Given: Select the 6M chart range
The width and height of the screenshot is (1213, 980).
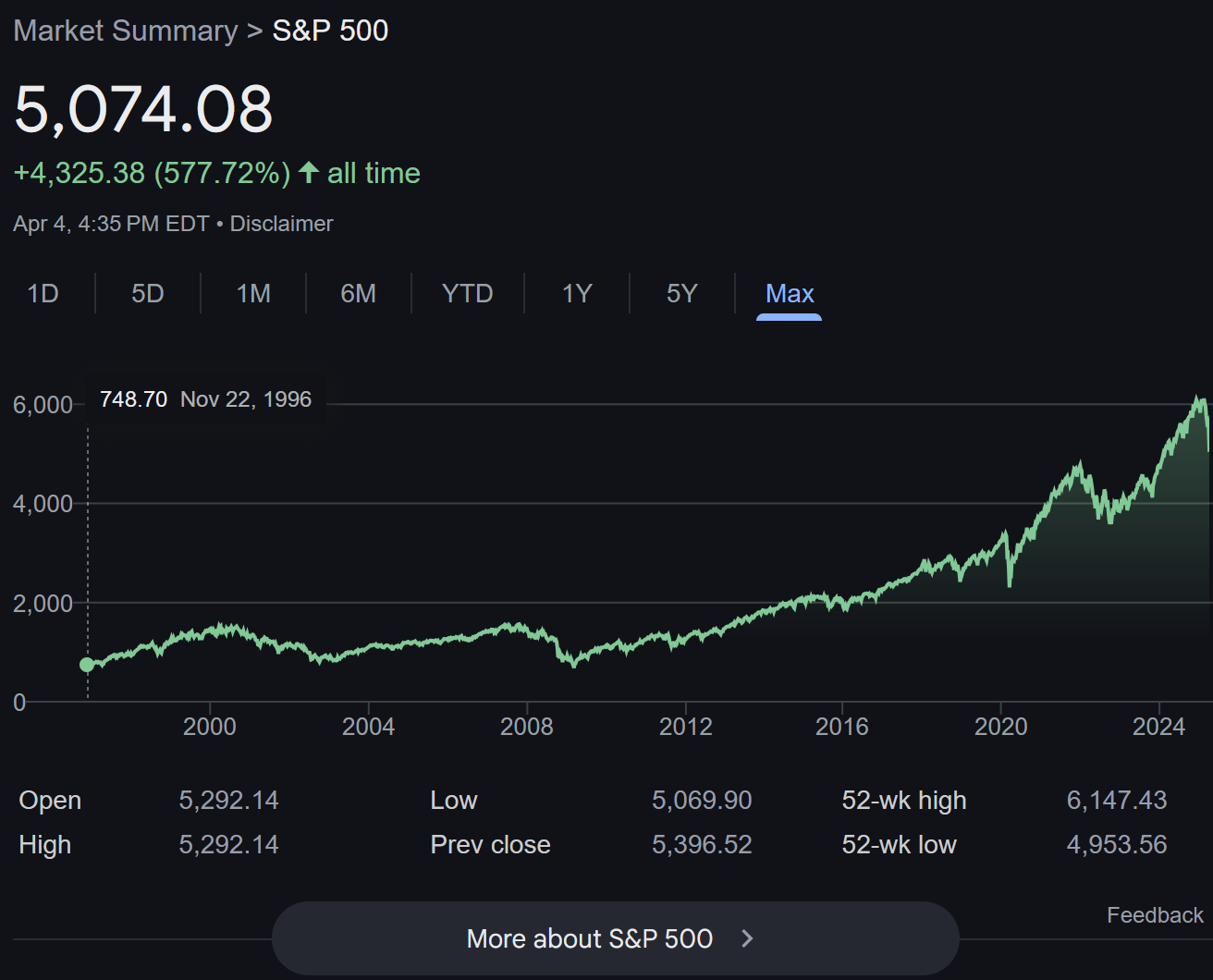Looking at the screenshot, I should click(359, 294).
